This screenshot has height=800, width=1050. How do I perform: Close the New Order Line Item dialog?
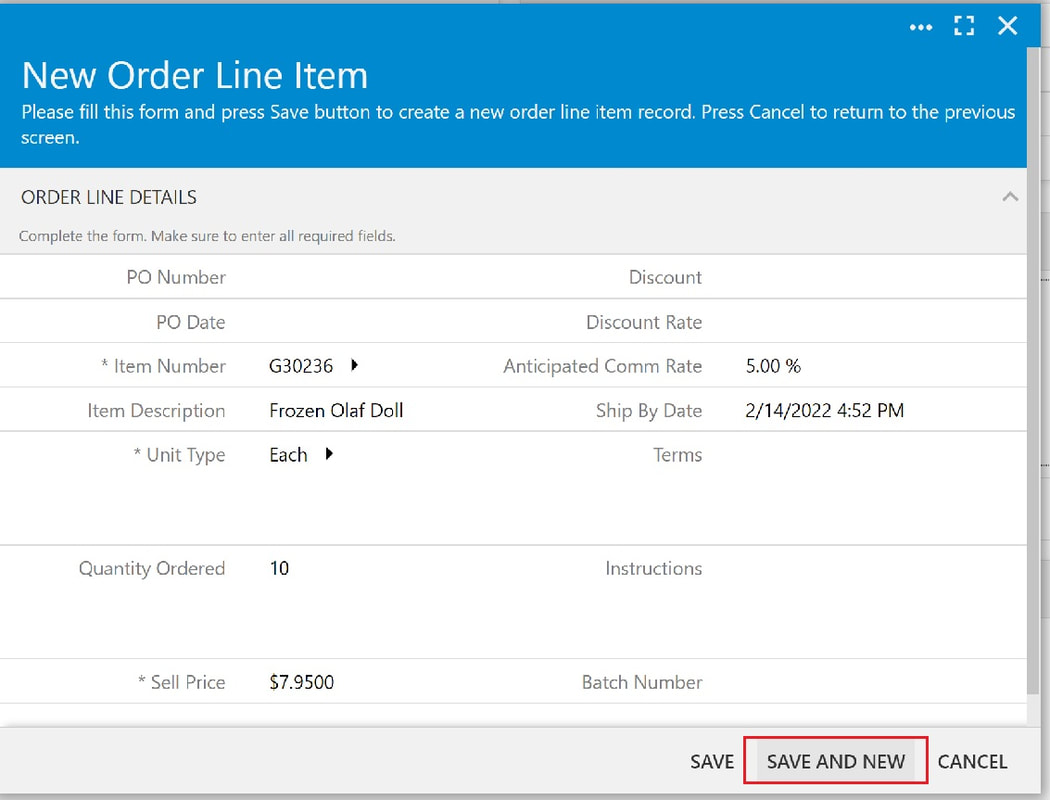pyautogui.click(x=1007, y=26)
